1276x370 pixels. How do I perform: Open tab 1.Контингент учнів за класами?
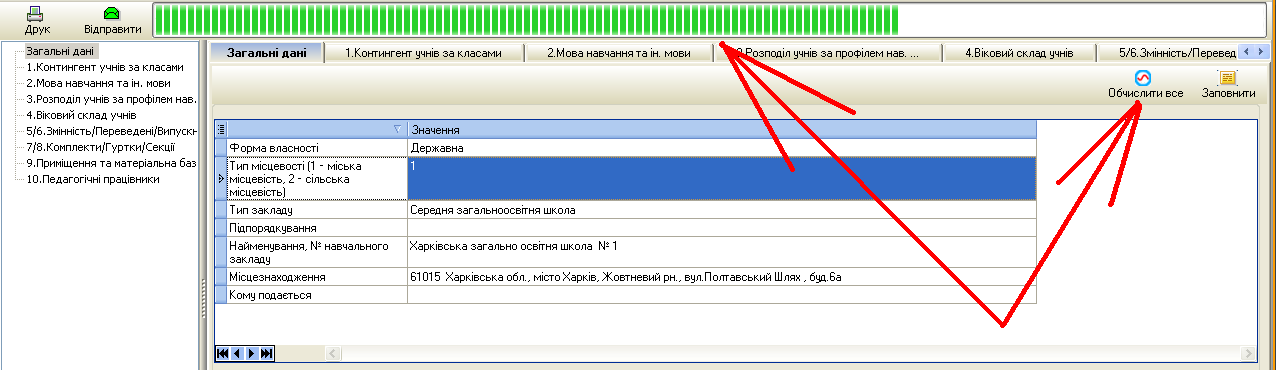pyautogui.click(x=423, y=52)
